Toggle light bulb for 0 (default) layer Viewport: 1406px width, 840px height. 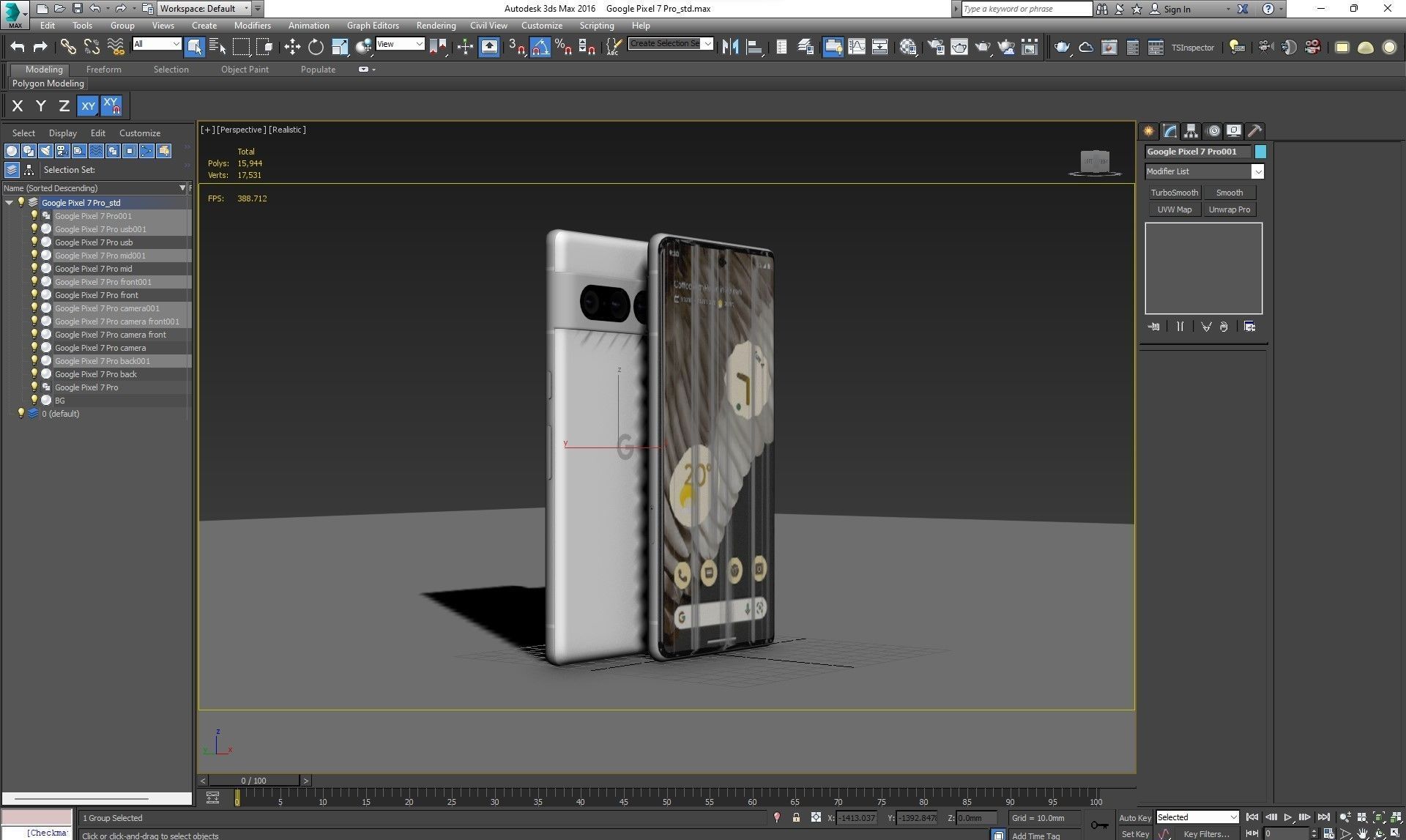[21, 413]
